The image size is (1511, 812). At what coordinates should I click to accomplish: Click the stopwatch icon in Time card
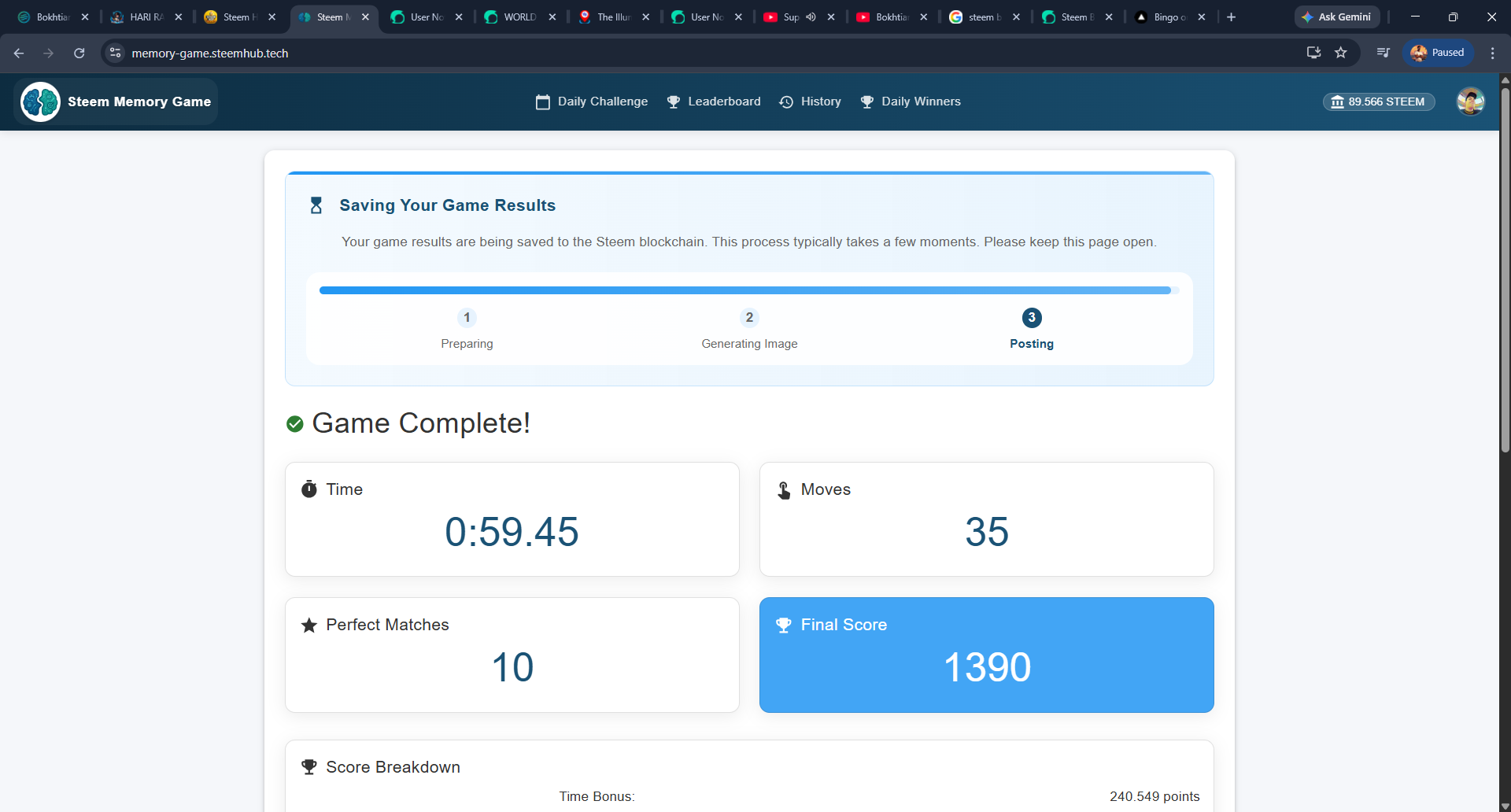[x=309, y=489]
